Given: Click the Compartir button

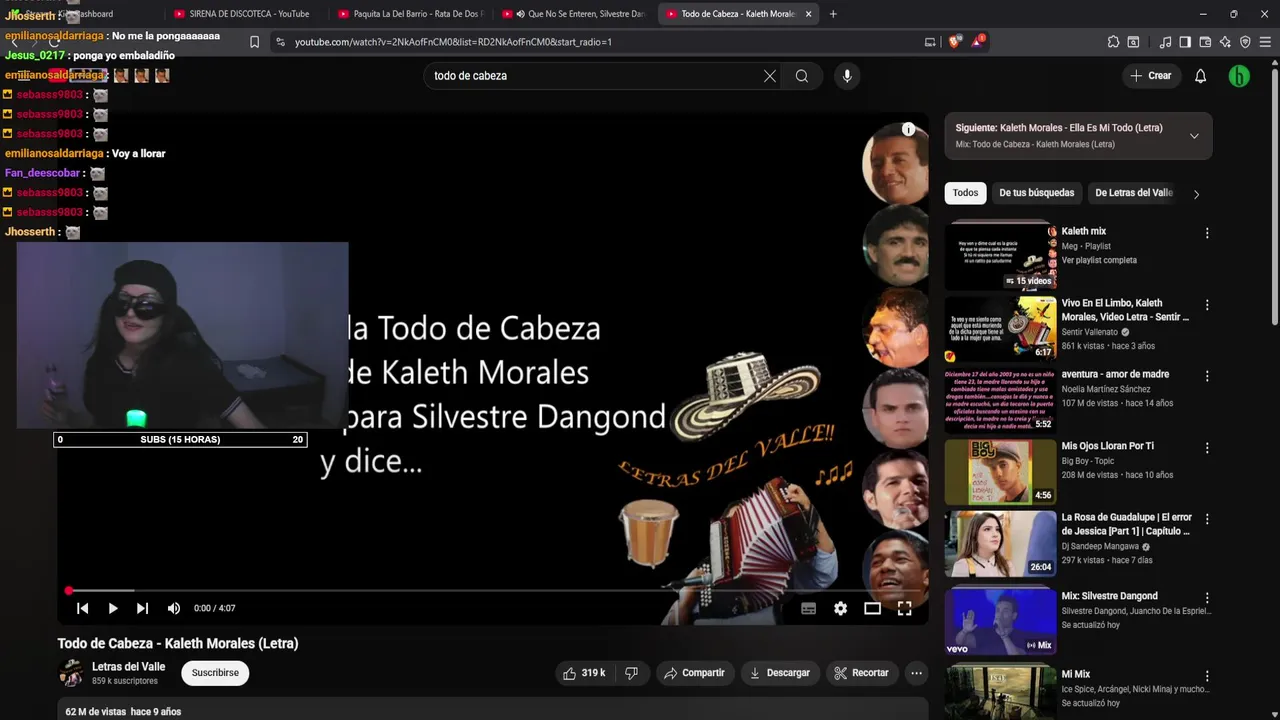Looking at the screenshot, I should pyautogui.click(x=694, y=673).
